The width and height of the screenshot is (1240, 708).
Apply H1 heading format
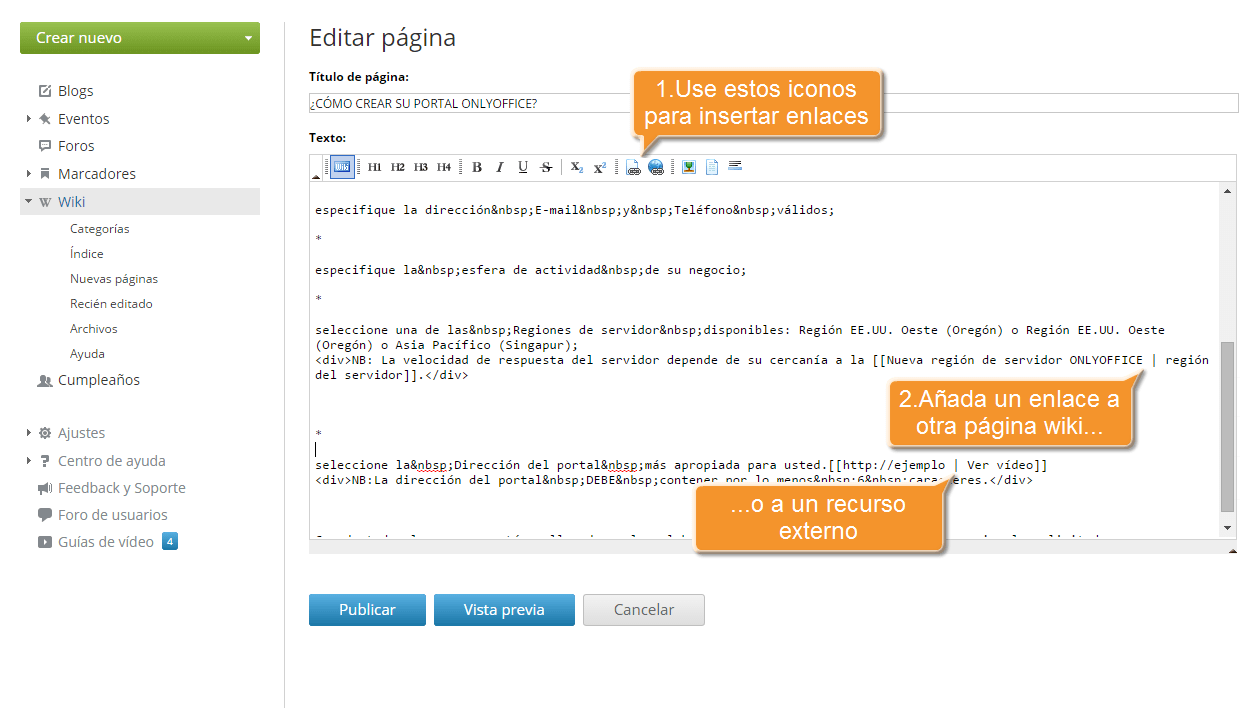[x=374, y=167]
